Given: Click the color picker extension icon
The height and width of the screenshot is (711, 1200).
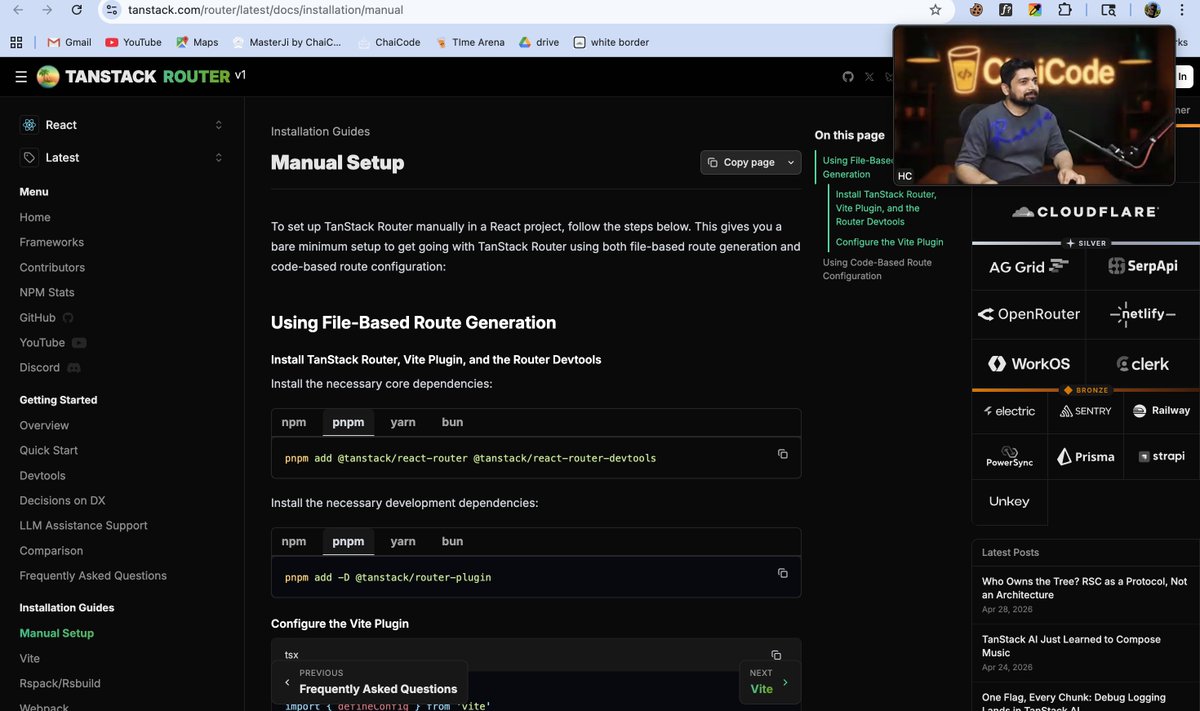Looking at the screenshot, I should (1035, 10).
